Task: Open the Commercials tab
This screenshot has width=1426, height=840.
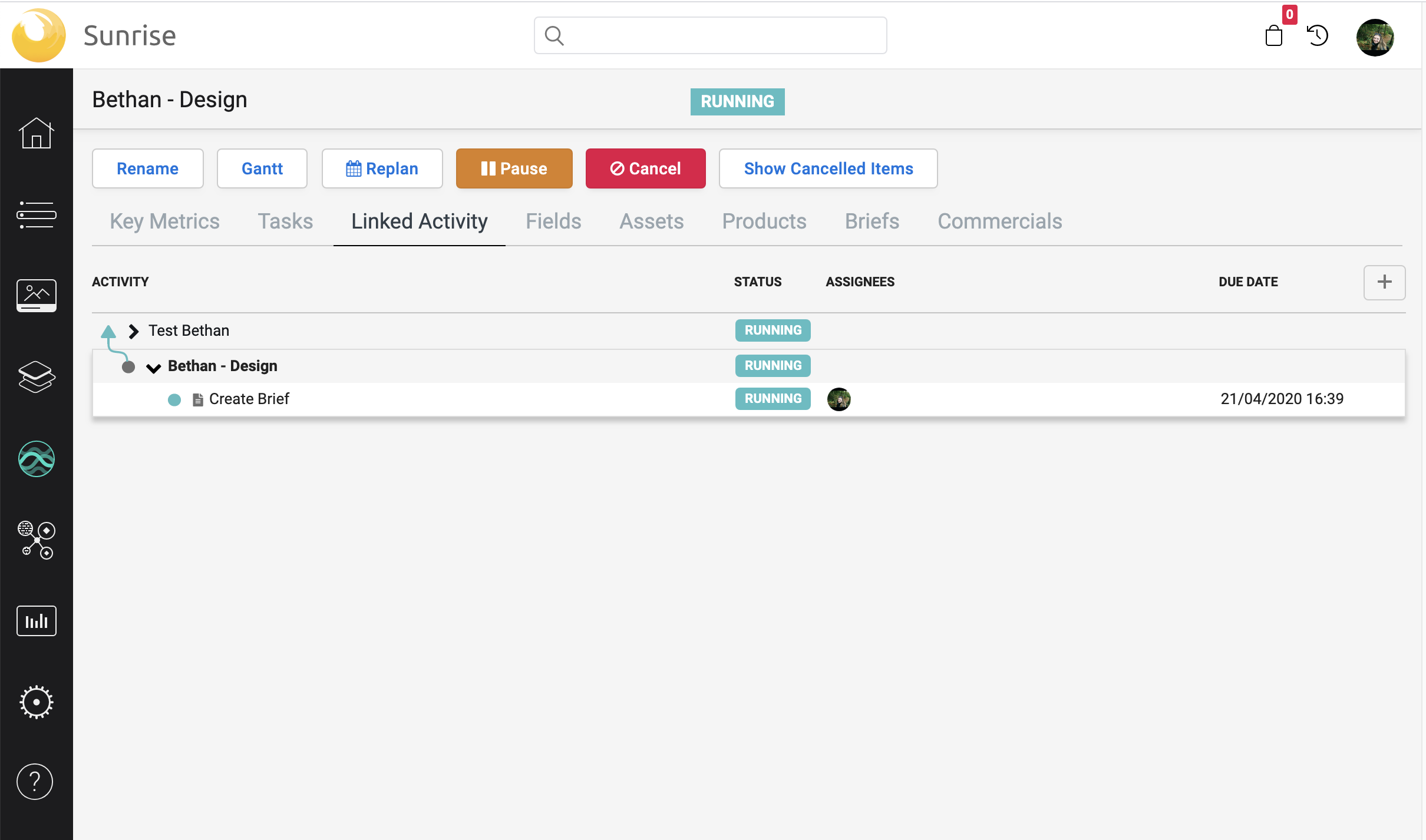Action: [x=999, y=221]
